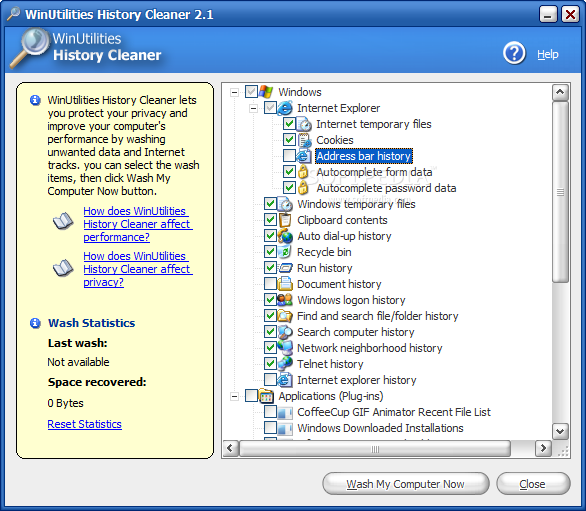Click the Windows temporary files icon

285,204
